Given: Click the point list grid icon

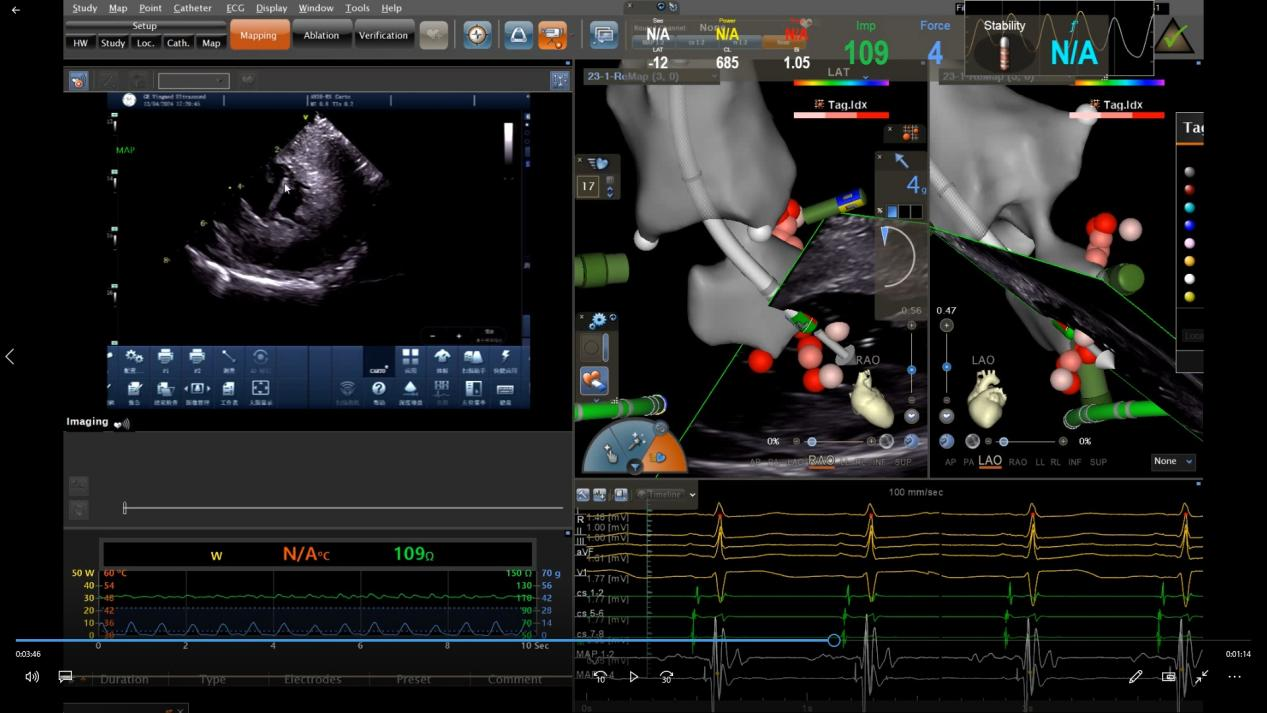Looking at the screenshot, I should pyautogui.click(x=910, y=132).
